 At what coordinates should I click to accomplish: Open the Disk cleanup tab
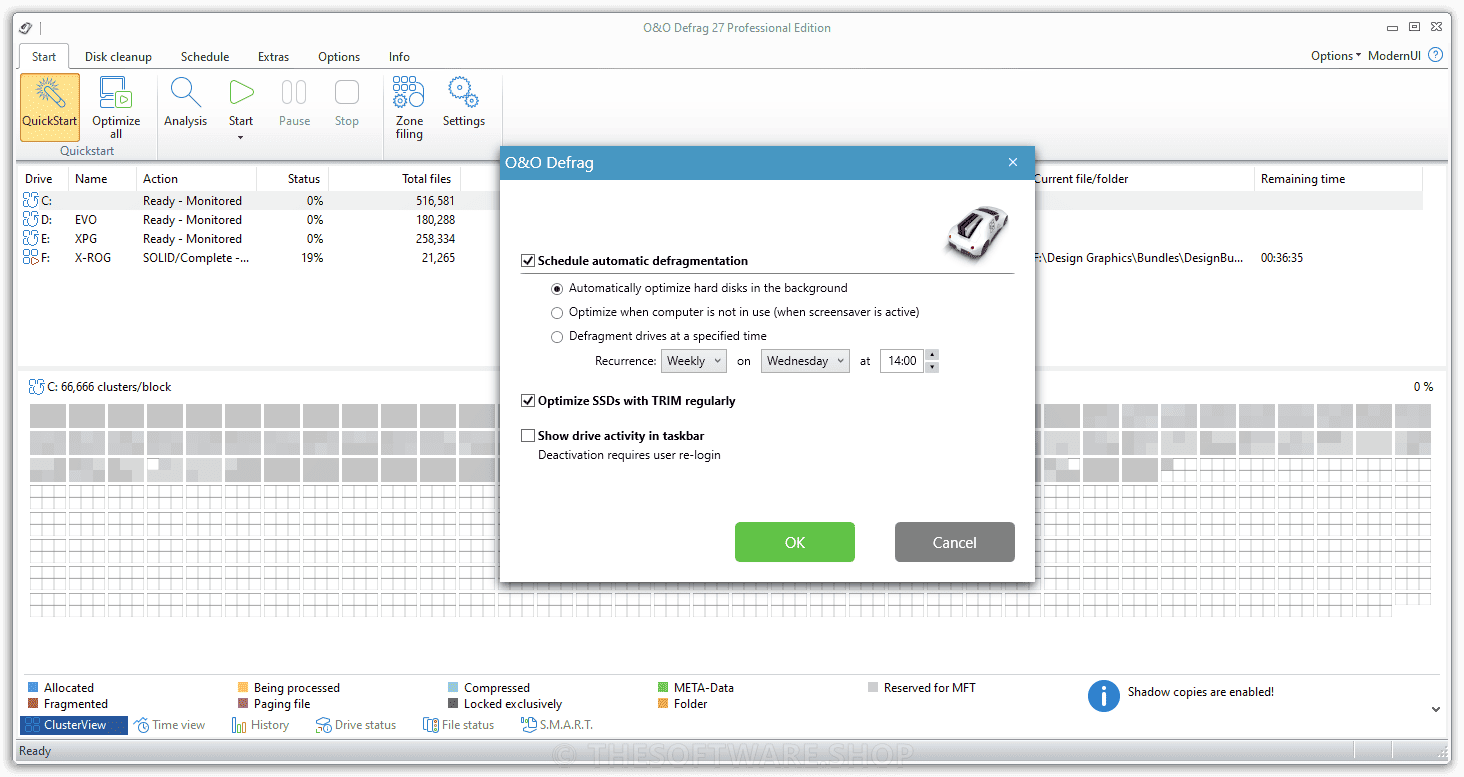118,57
